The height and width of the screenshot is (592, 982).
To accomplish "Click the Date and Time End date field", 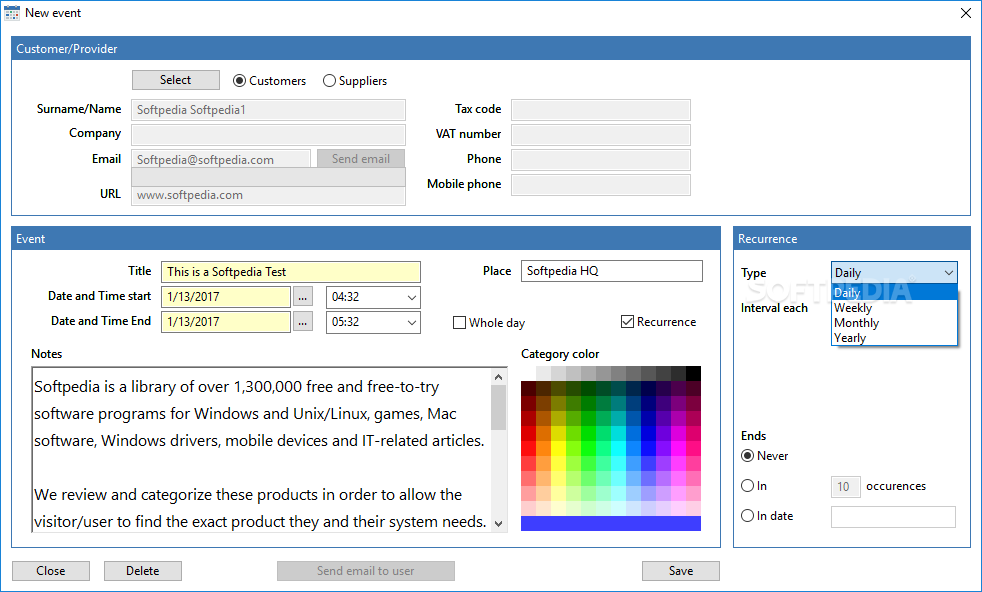I will point(226,322).
